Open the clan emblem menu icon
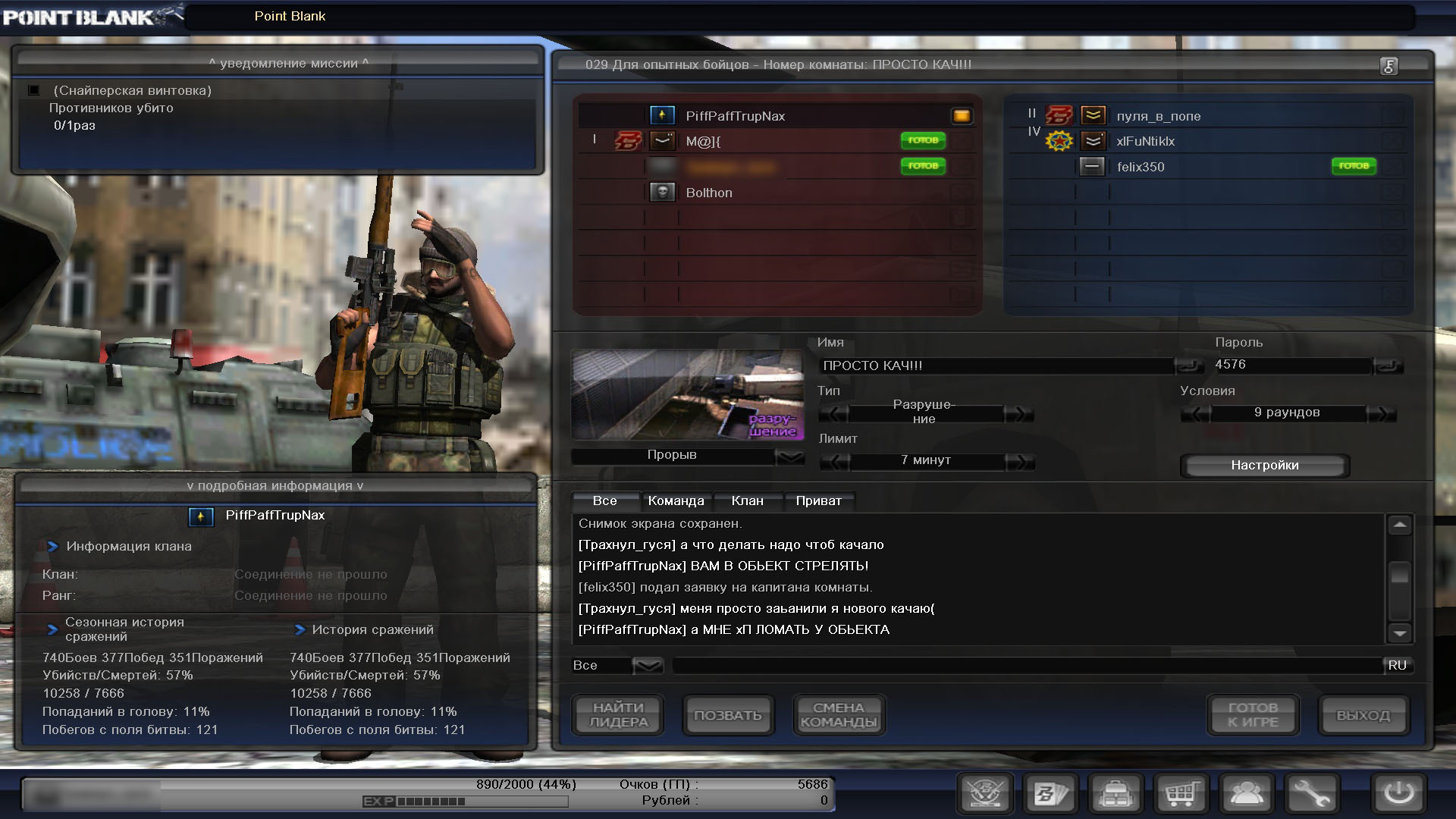 [x=985, y=794]
